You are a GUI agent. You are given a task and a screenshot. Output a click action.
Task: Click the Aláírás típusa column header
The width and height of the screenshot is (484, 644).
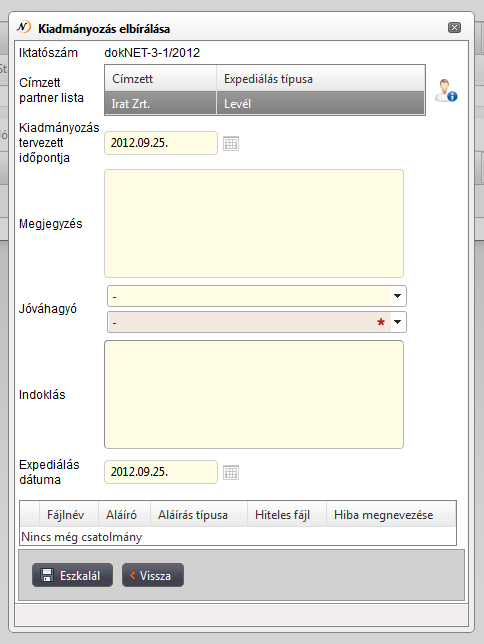pos(199,514)
